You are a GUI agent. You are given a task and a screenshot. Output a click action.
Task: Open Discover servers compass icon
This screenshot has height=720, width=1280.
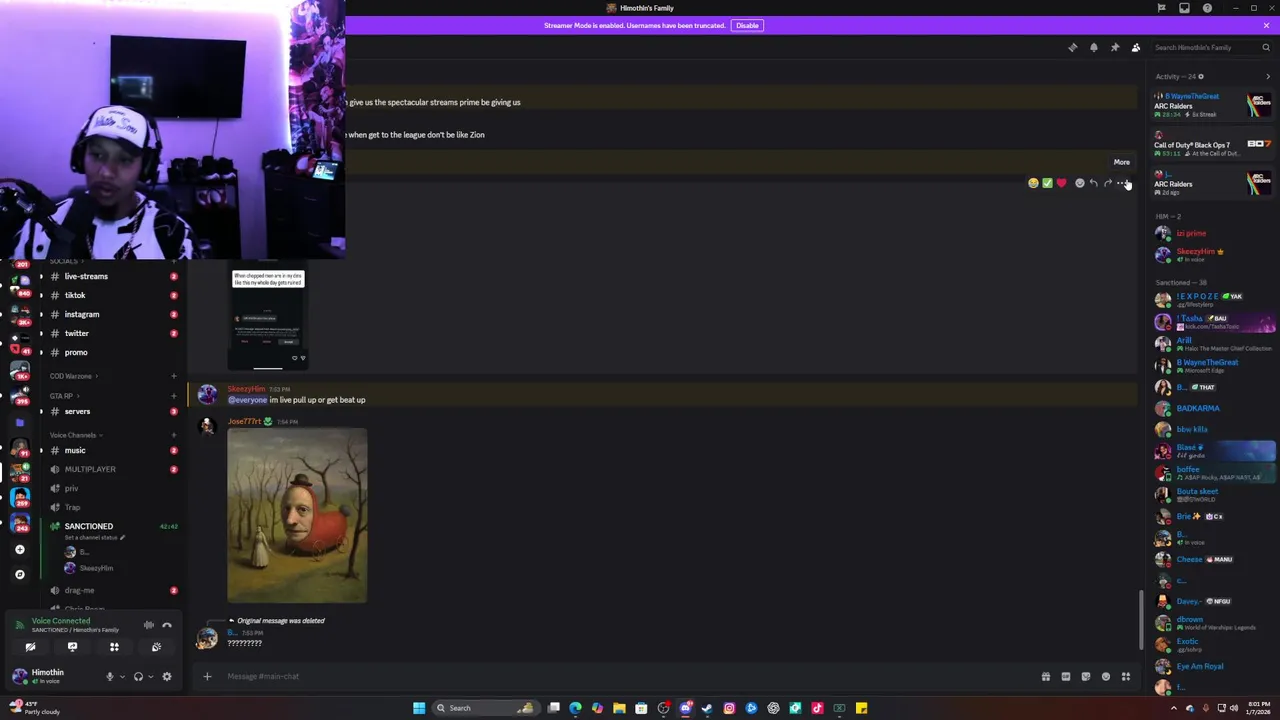coord(19,574)
